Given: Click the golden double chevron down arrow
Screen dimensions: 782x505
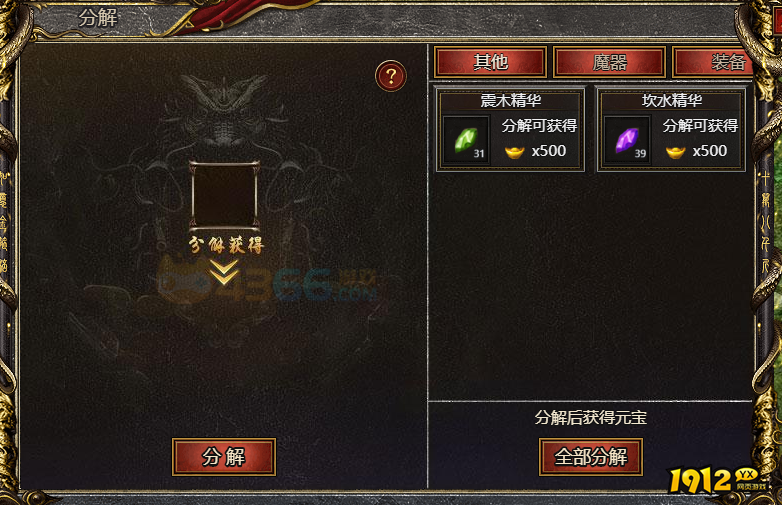Looking at the screenshot, I should coord(223,272).
